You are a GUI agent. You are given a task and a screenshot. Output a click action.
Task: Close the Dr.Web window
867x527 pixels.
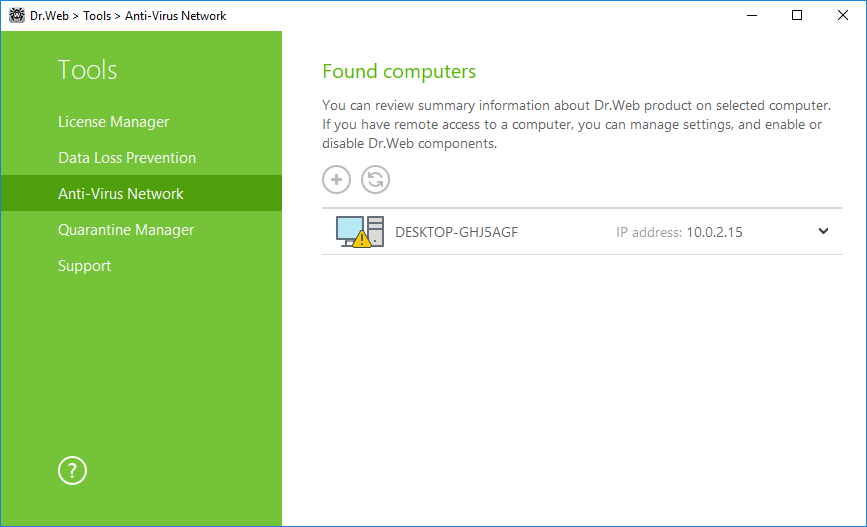click(843, 15)
